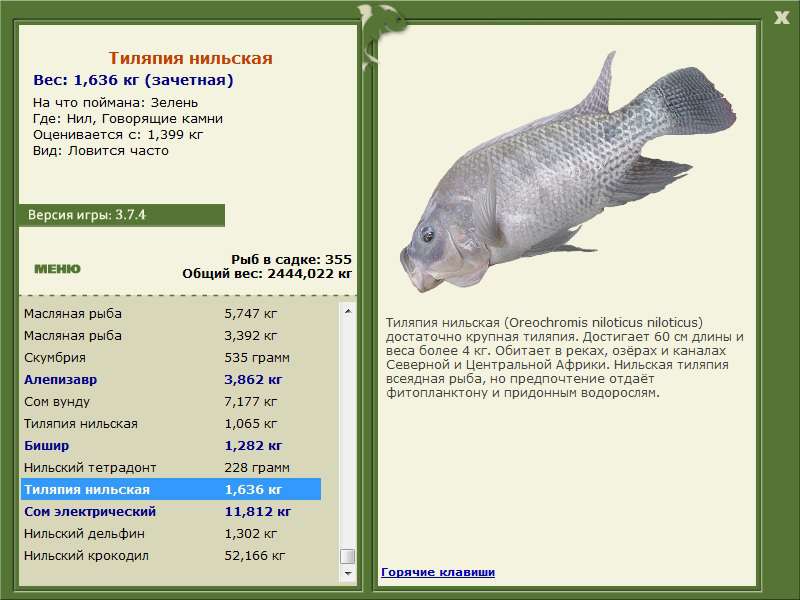800x600 pixels.
Task: Select Тиляпия нильская 1,065 кг entry
Action: 170,423
